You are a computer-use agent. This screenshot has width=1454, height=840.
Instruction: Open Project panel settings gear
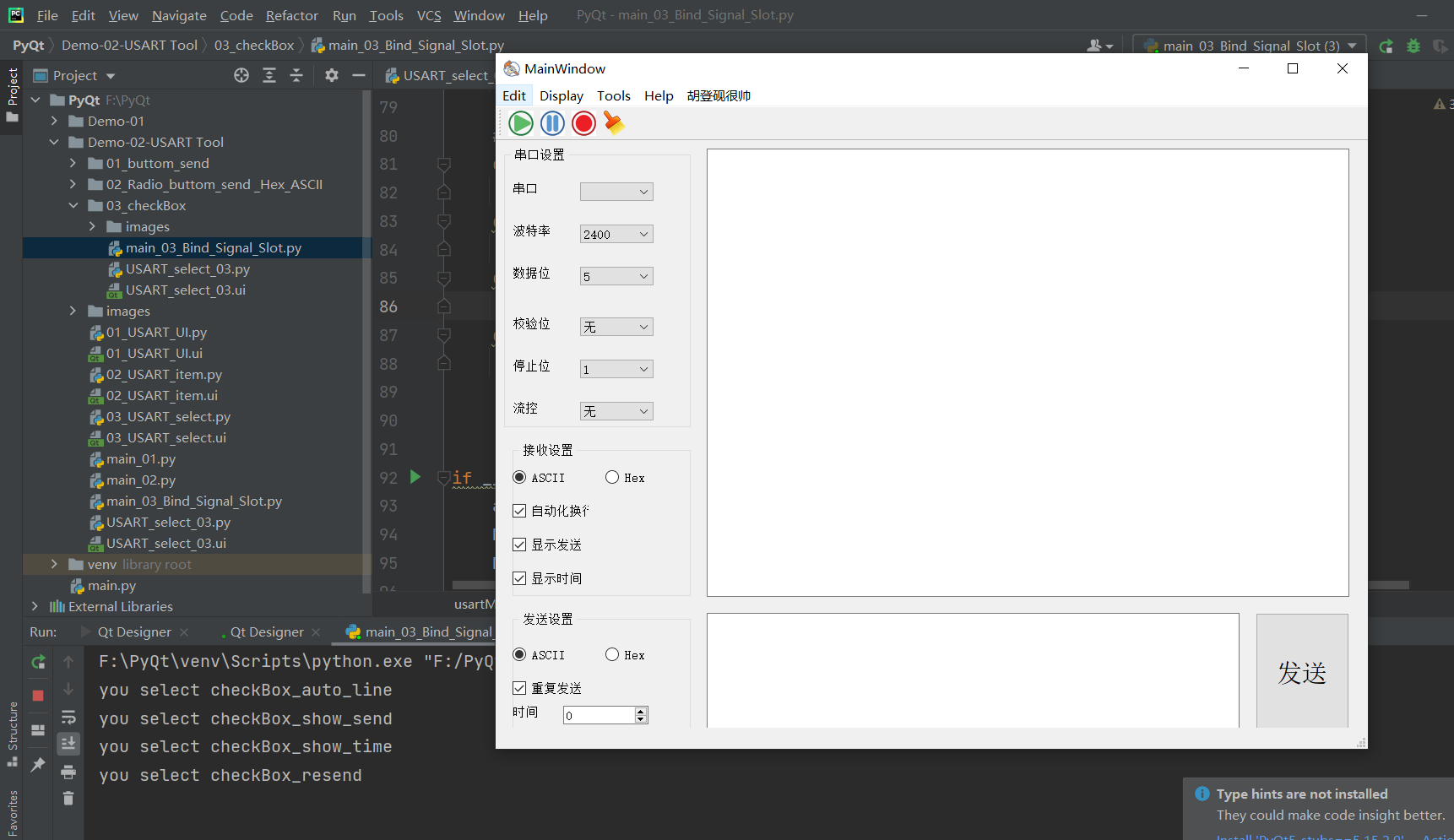tap(332, 75)
